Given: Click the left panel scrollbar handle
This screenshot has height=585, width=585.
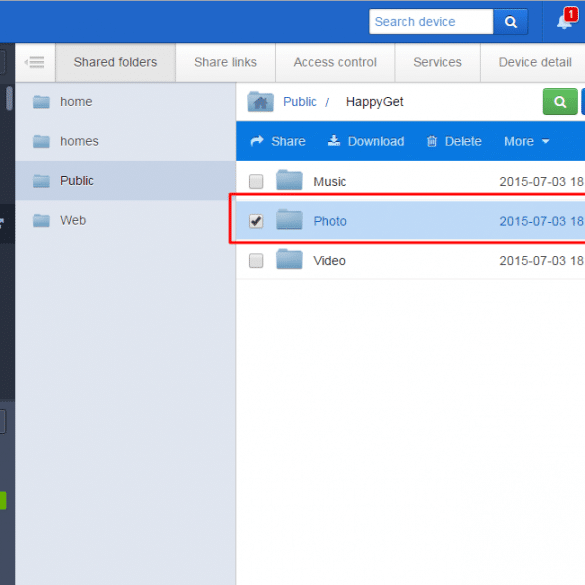Looking at the screenshot, I should (x=9, y=98).
